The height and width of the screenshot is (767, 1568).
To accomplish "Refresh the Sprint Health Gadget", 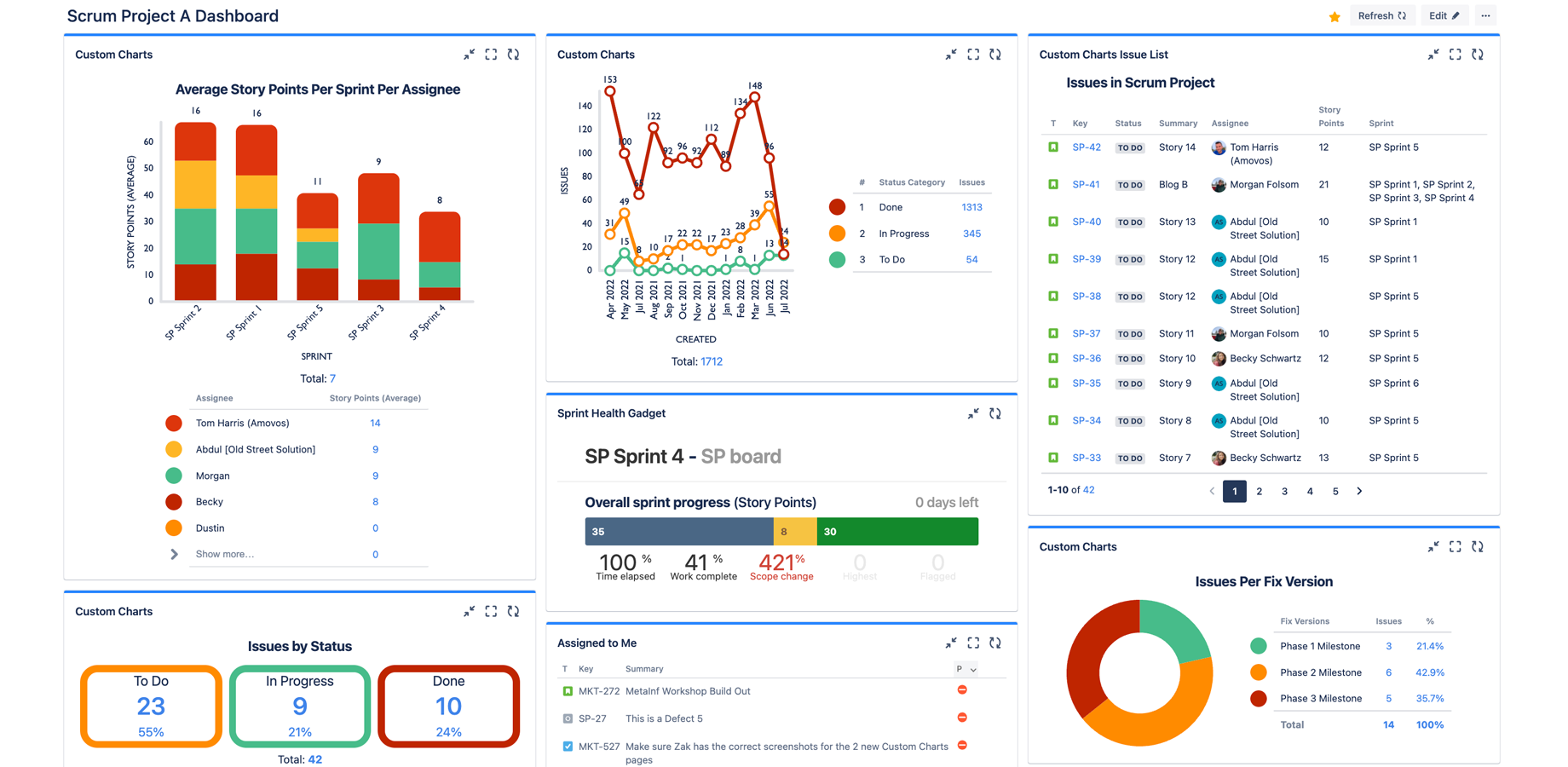I will 995,413.
